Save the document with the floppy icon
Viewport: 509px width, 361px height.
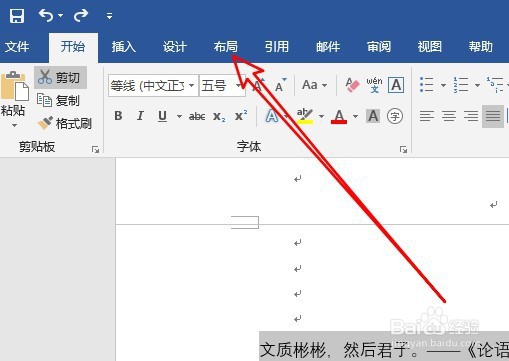pyautogui.click(x=17, y=16)
